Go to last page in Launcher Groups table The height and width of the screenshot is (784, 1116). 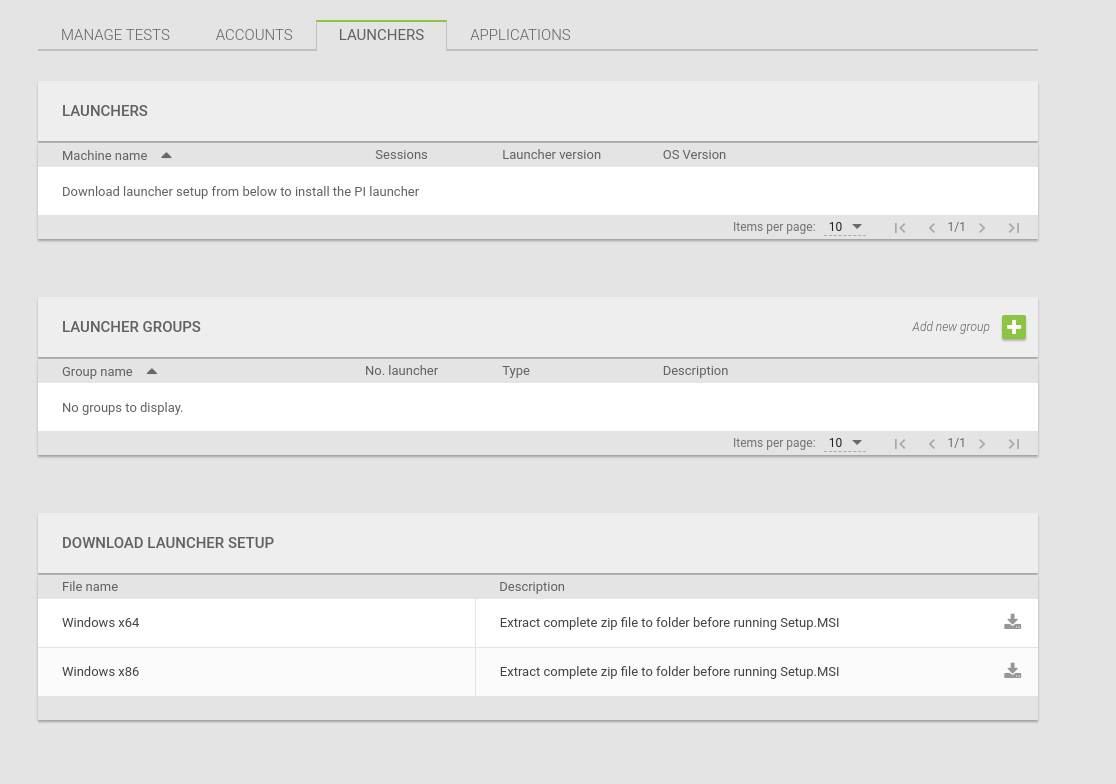coord(1013,444)
